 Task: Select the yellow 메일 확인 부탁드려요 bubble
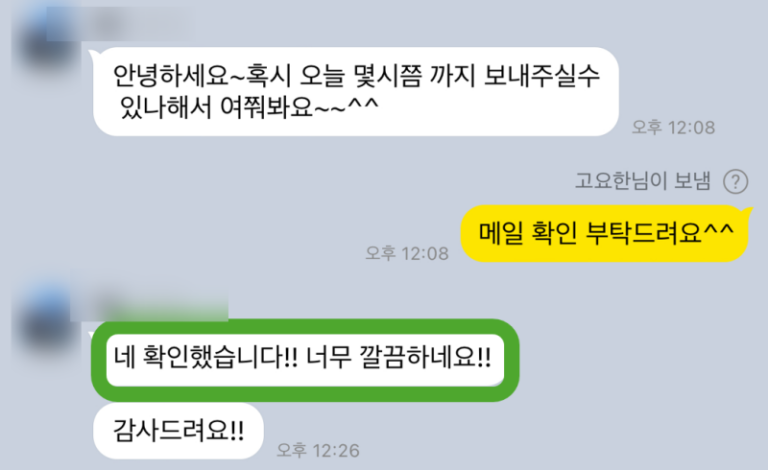click(x=605, y=233)
